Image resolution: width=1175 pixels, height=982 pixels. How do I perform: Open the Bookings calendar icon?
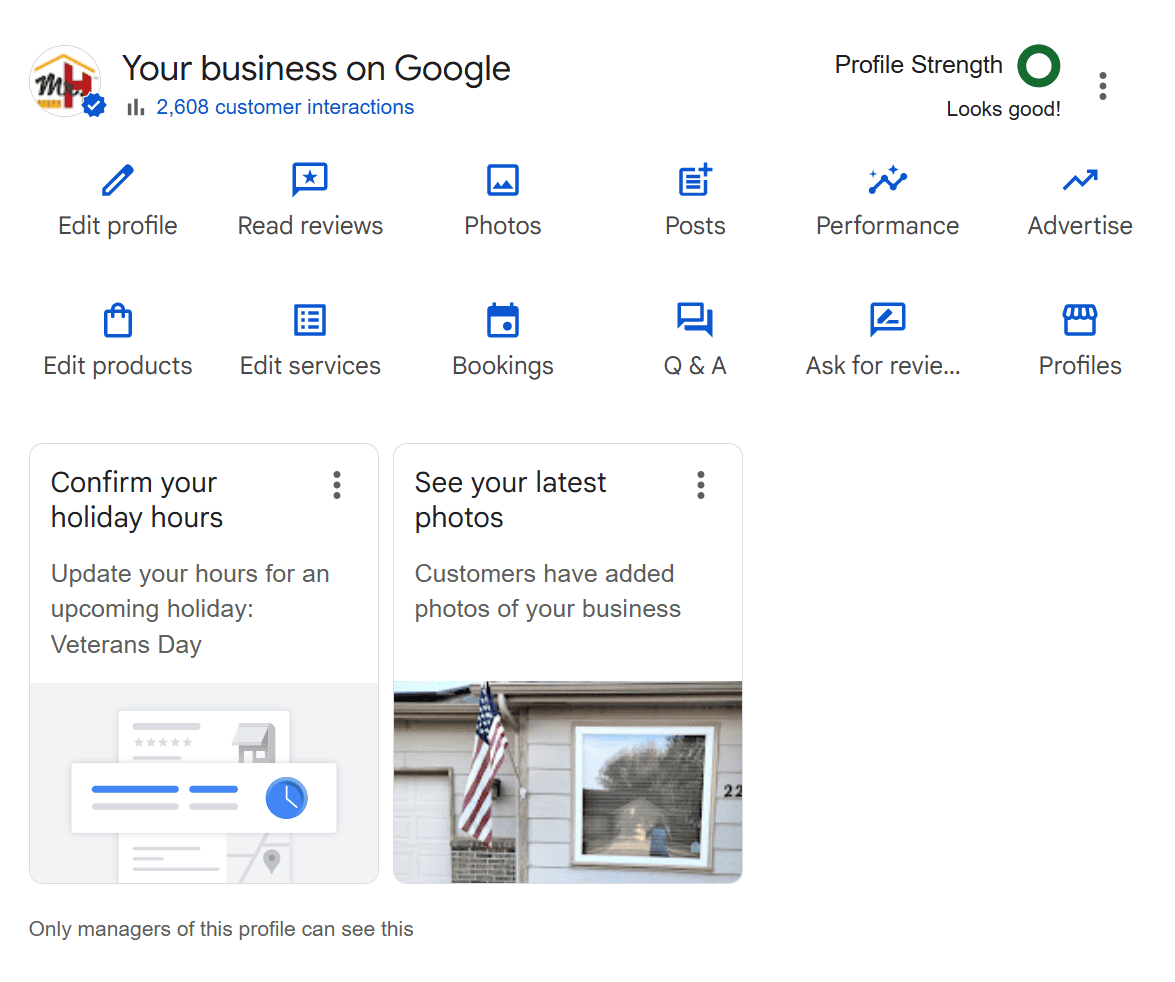pyautogui.click(x=502, y=321)
